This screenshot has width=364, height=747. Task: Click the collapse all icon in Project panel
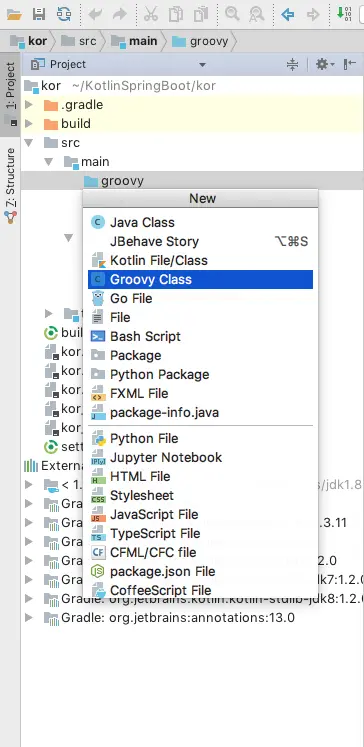point(293,64)
